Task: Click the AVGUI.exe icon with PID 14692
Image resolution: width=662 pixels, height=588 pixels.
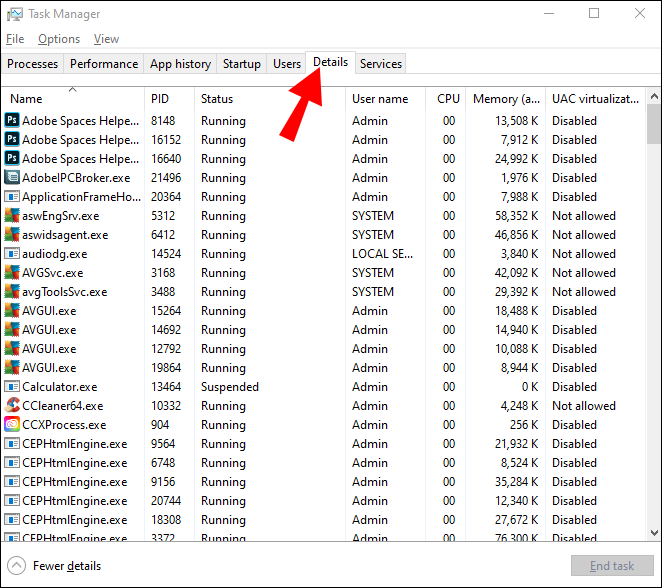Action: 12,329
